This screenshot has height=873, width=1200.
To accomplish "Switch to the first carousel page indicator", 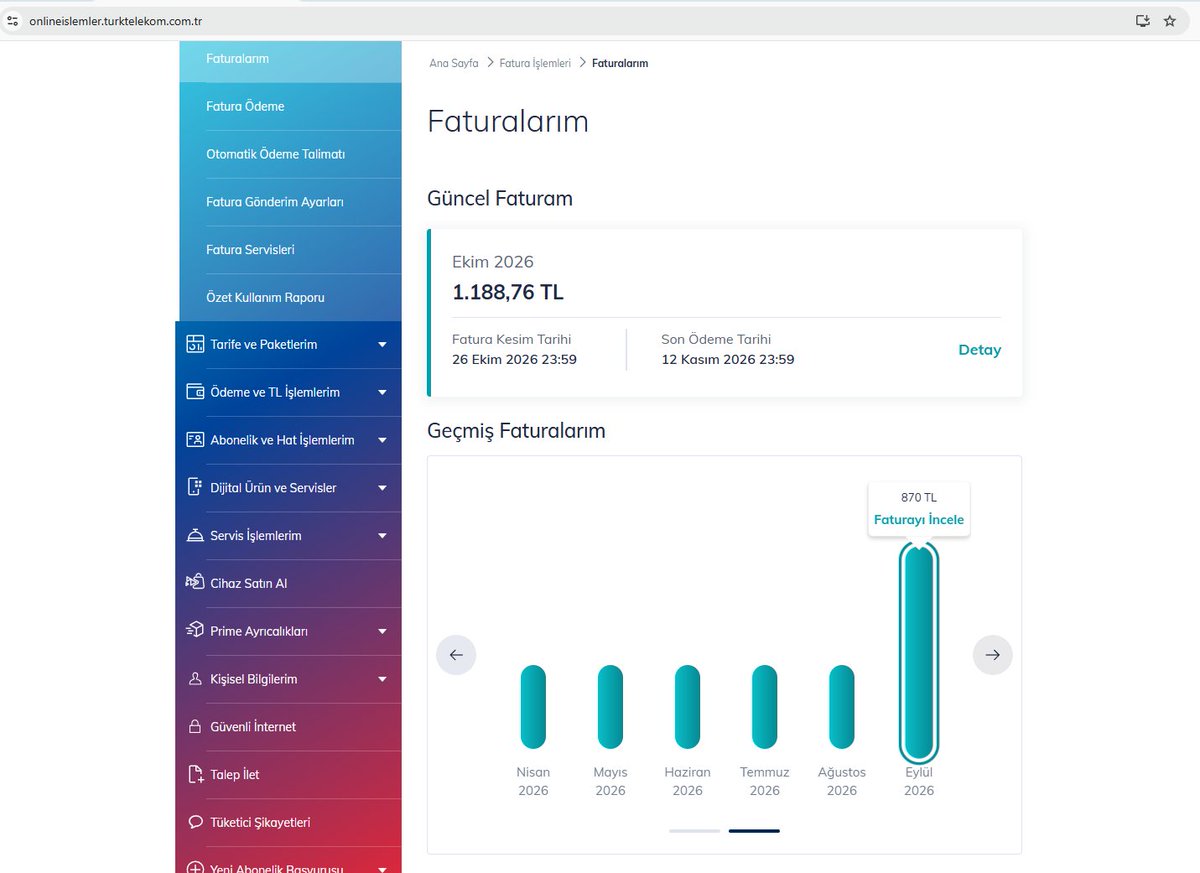I will (694, 830).
